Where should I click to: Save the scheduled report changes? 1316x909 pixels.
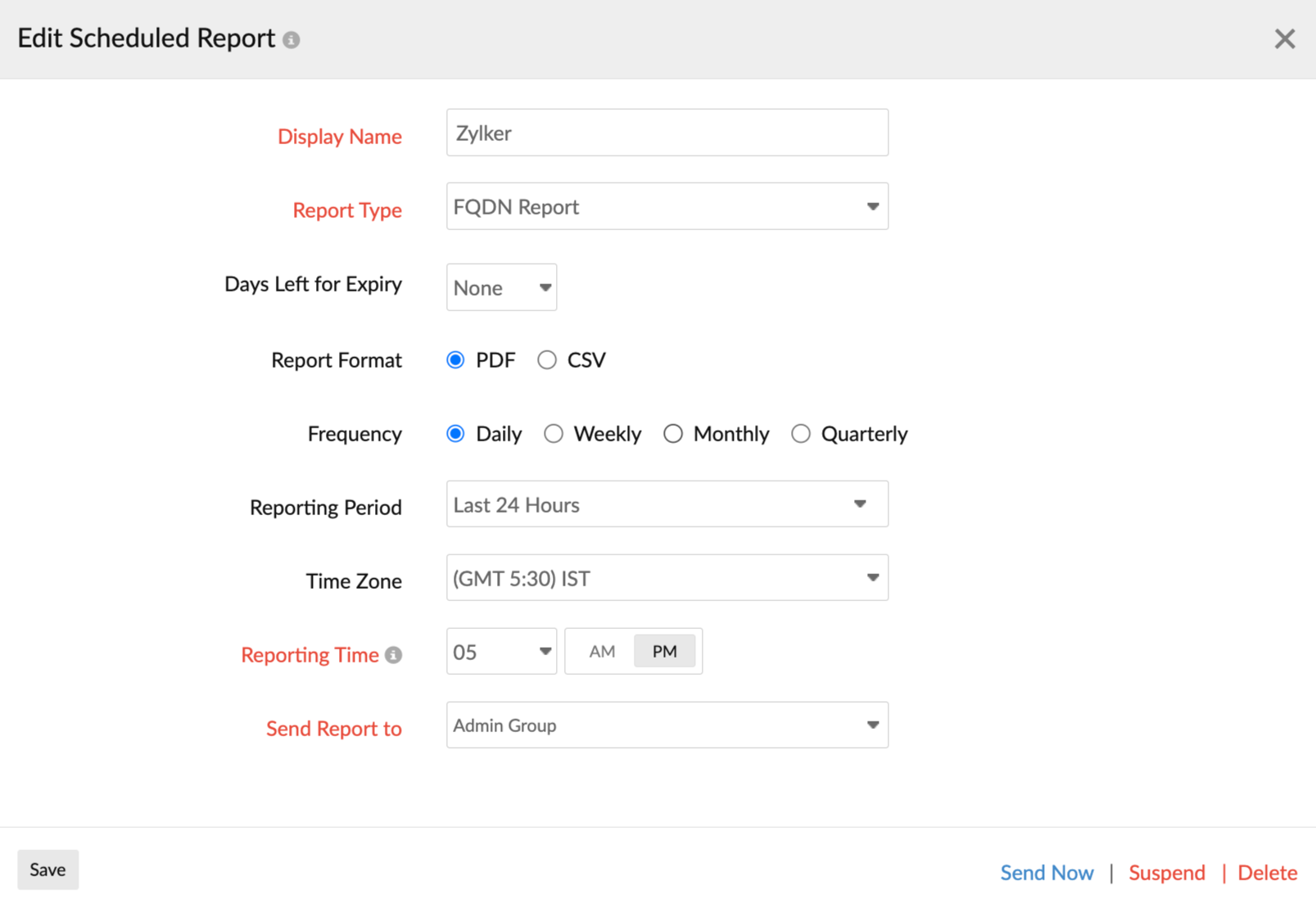47,869
